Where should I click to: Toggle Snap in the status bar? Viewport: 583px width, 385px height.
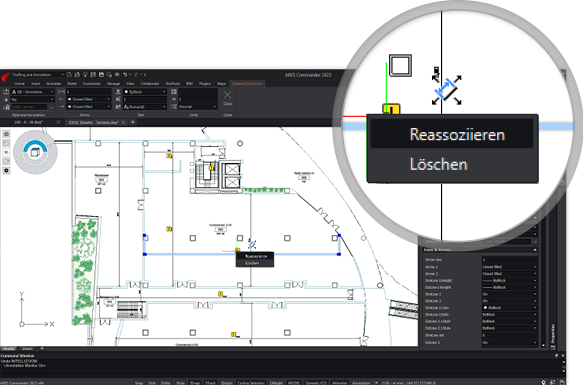tap(139, 382)
